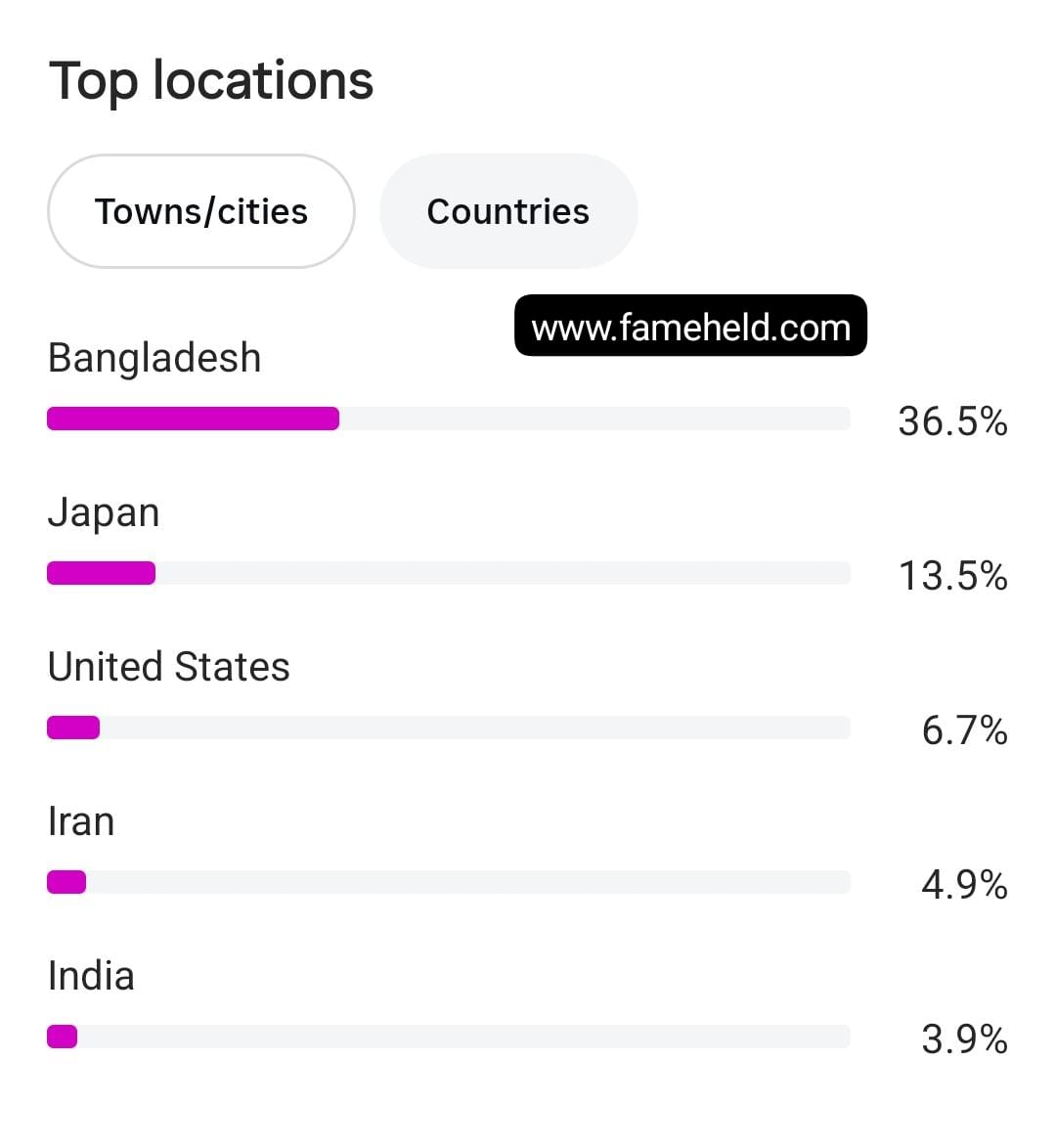Click the Japan magenta progress bar
This screenshot has height=1148, width=1056.
click(x=101, y=573)
